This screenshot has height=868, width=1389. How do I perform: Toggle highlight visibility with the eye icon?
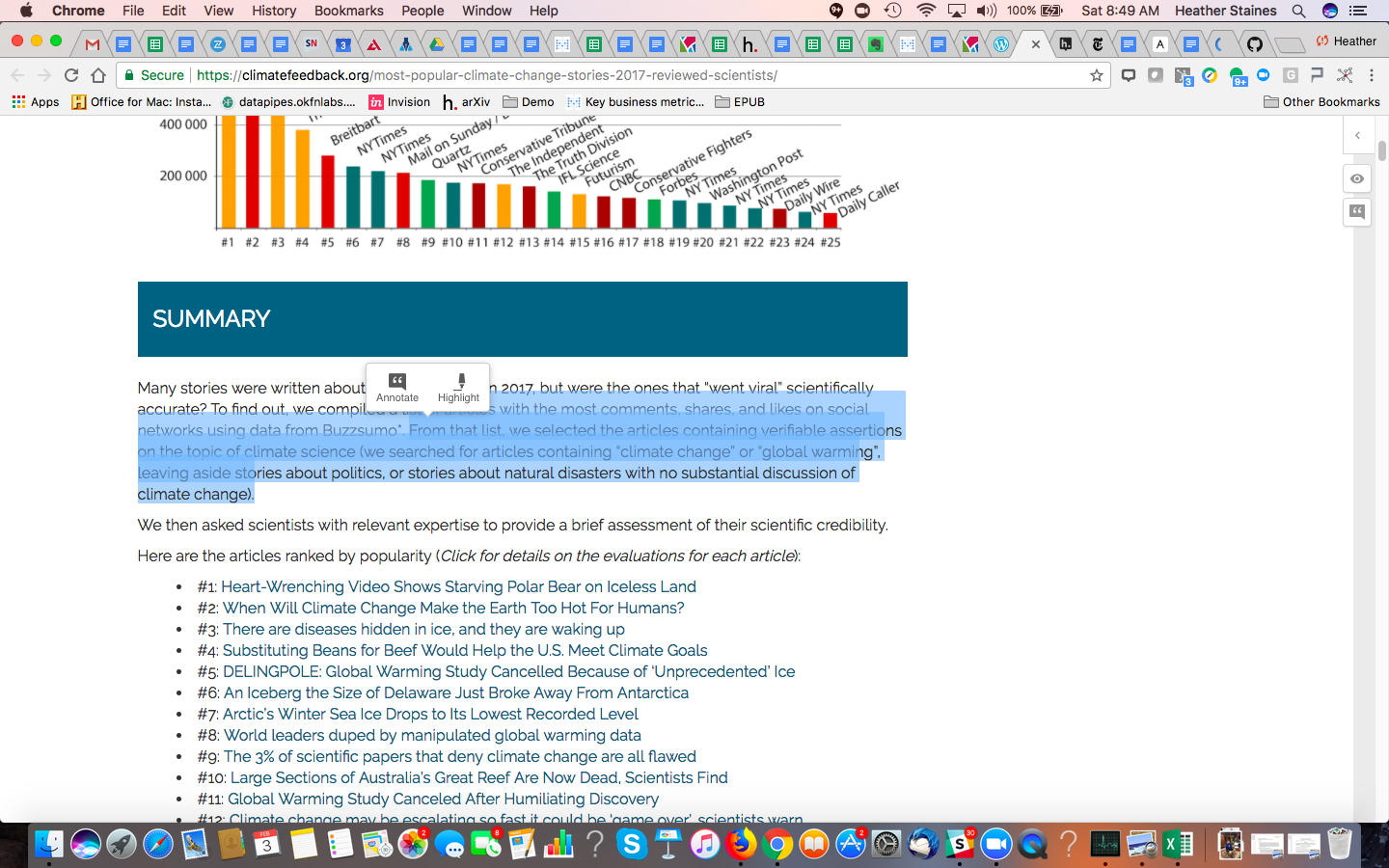coord(1357,178)
